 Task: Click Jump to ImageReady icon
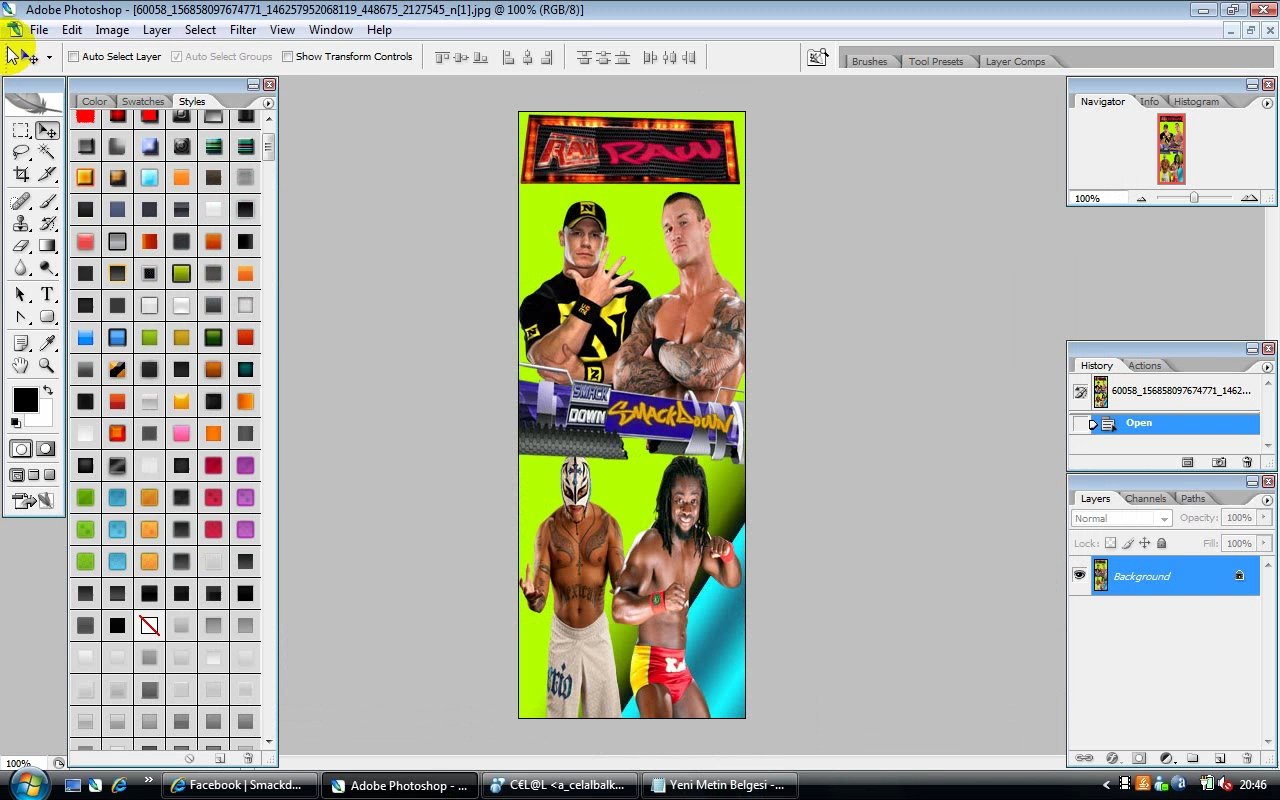click(33, 500)
